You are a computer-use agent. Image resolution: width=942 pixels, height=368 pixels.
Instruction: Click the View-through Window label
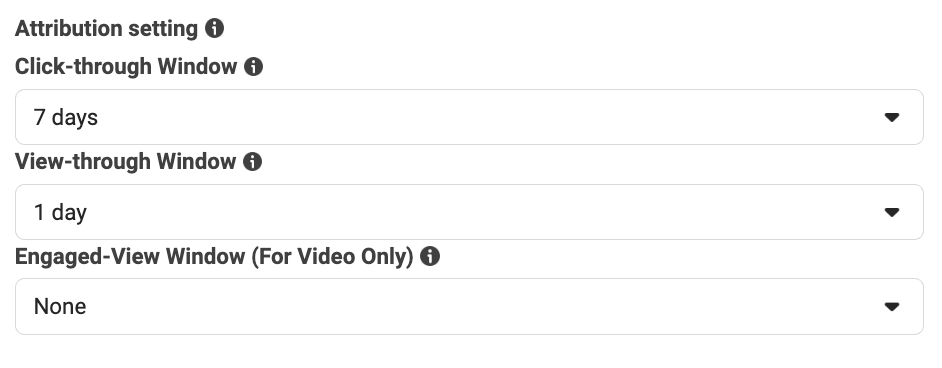(125, 161)
